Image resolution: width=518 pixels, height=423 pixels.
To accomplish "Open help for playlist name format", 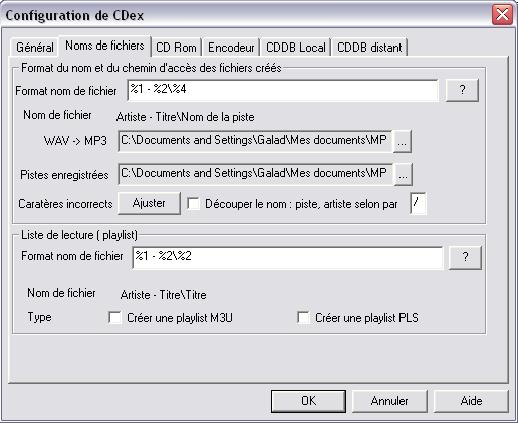I will (465, 257).
